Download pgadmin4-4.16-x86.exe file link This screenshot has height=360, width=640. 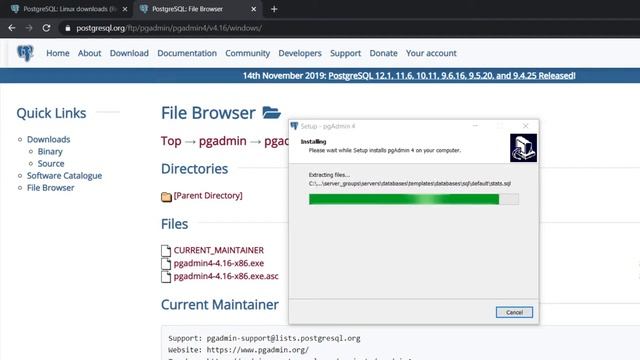pos(219,263)
